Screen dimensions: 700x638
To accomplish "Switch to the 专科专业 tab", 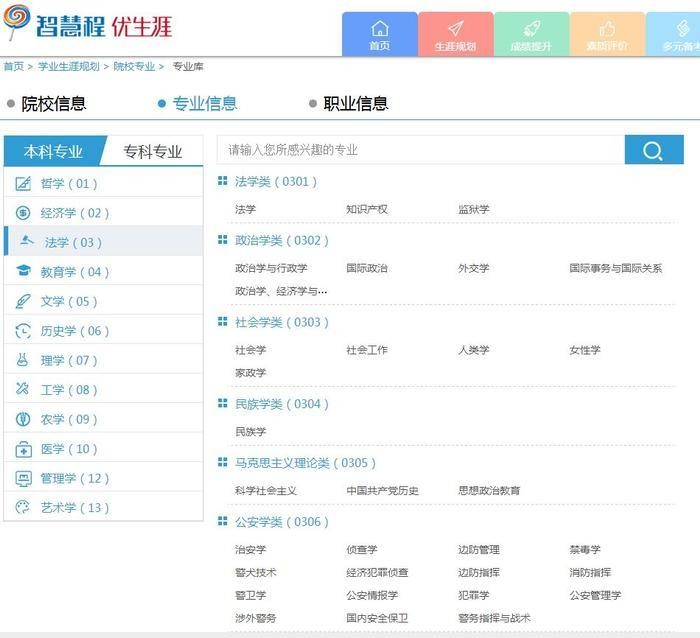I will click(153, 151).
